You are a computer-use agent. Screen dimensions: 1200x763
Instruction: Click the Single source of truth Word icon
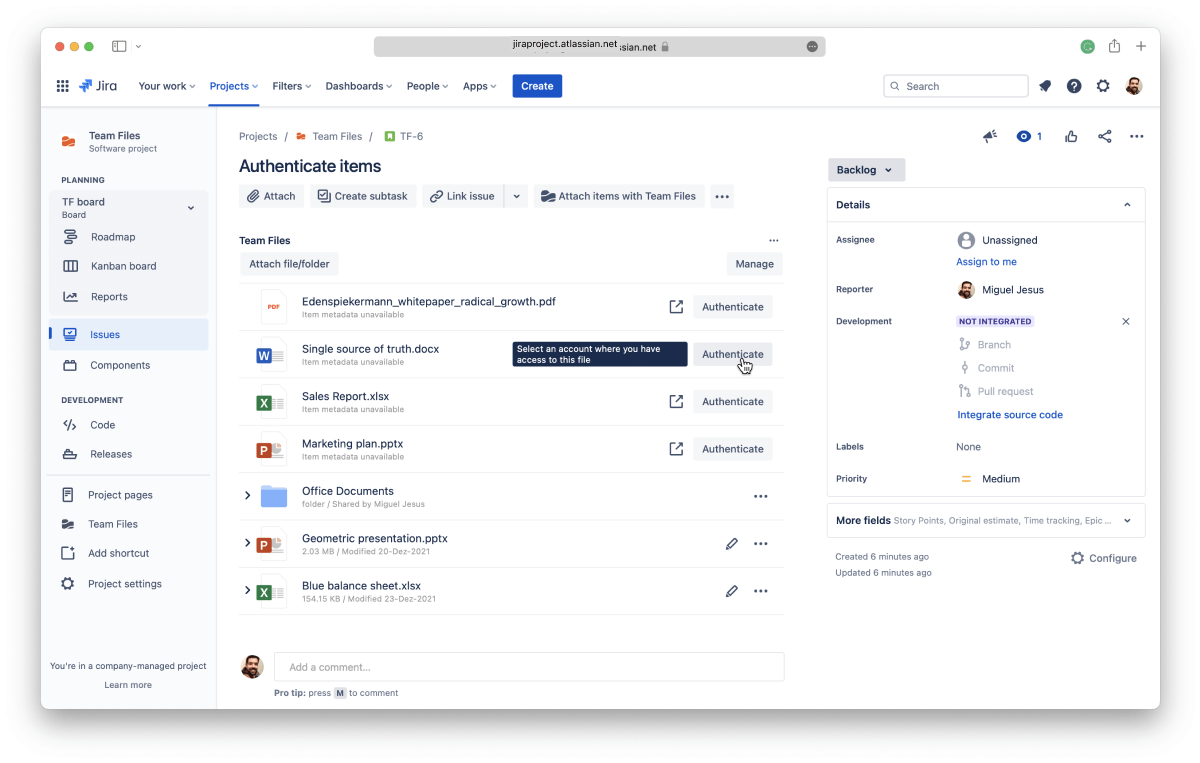tap(271, 354)
